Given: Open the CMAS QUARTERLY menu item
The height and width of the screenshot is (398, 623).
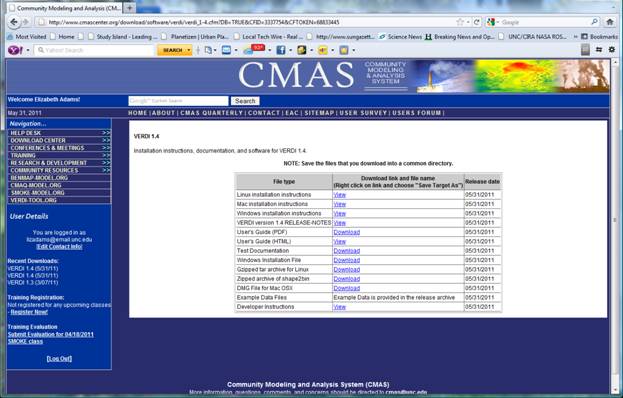Looking at the screenshot, I should pos(211,113).
